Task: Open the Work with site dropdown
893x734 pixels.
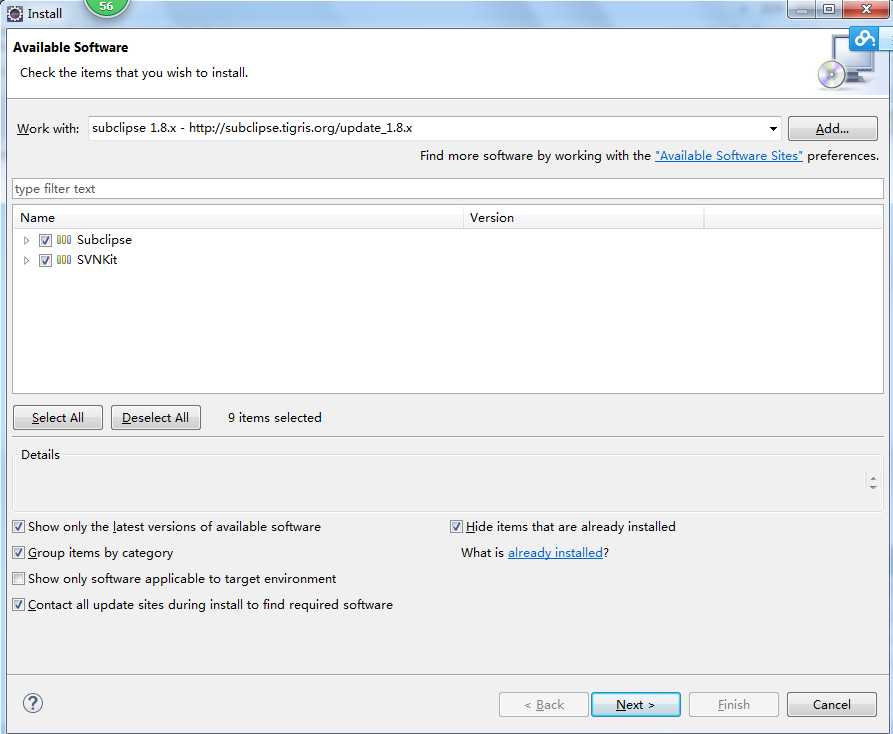Action: point(773,129)
